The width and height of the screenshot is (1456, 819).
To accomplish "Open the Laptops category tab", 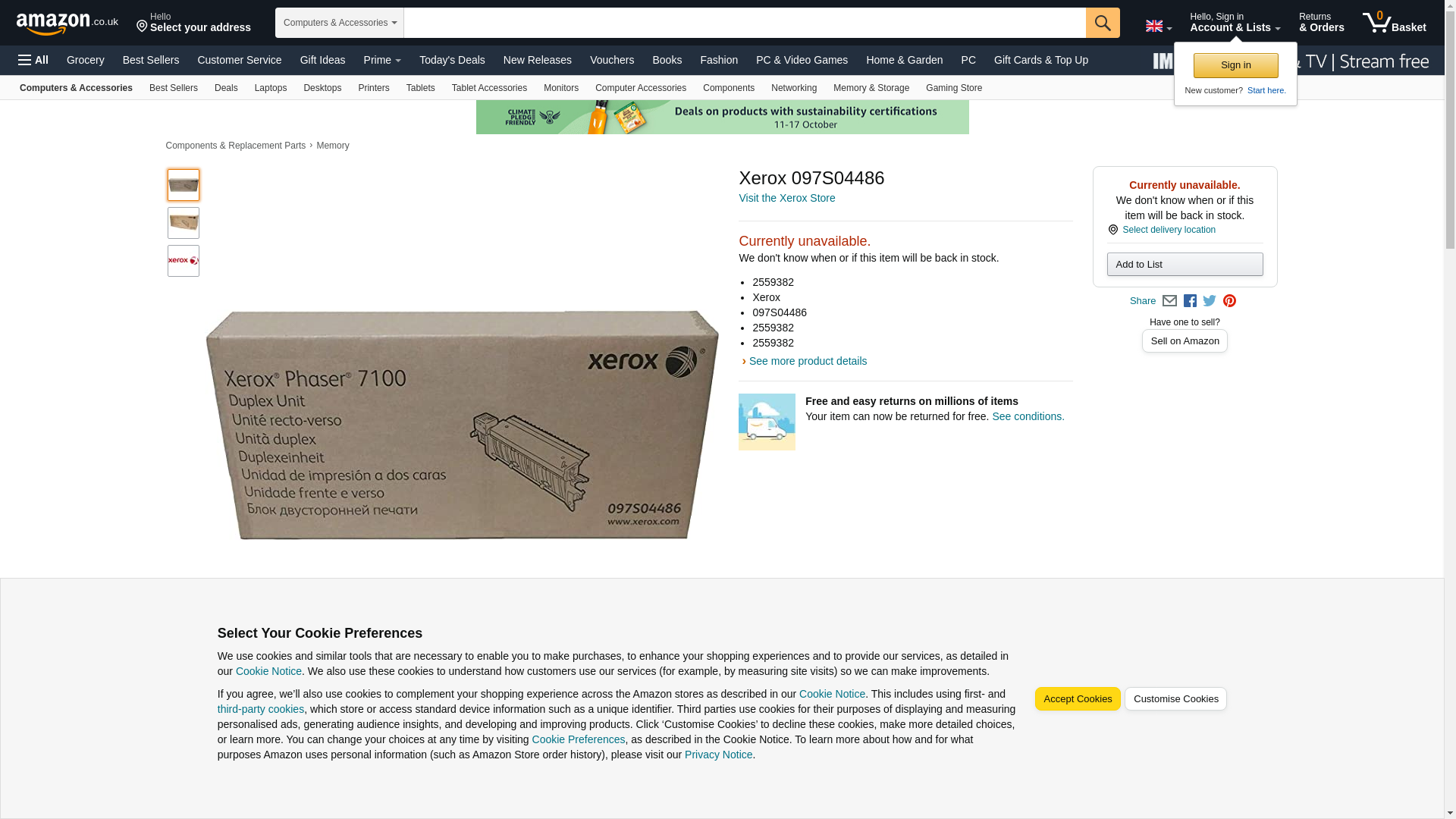I will coord(271,88).
